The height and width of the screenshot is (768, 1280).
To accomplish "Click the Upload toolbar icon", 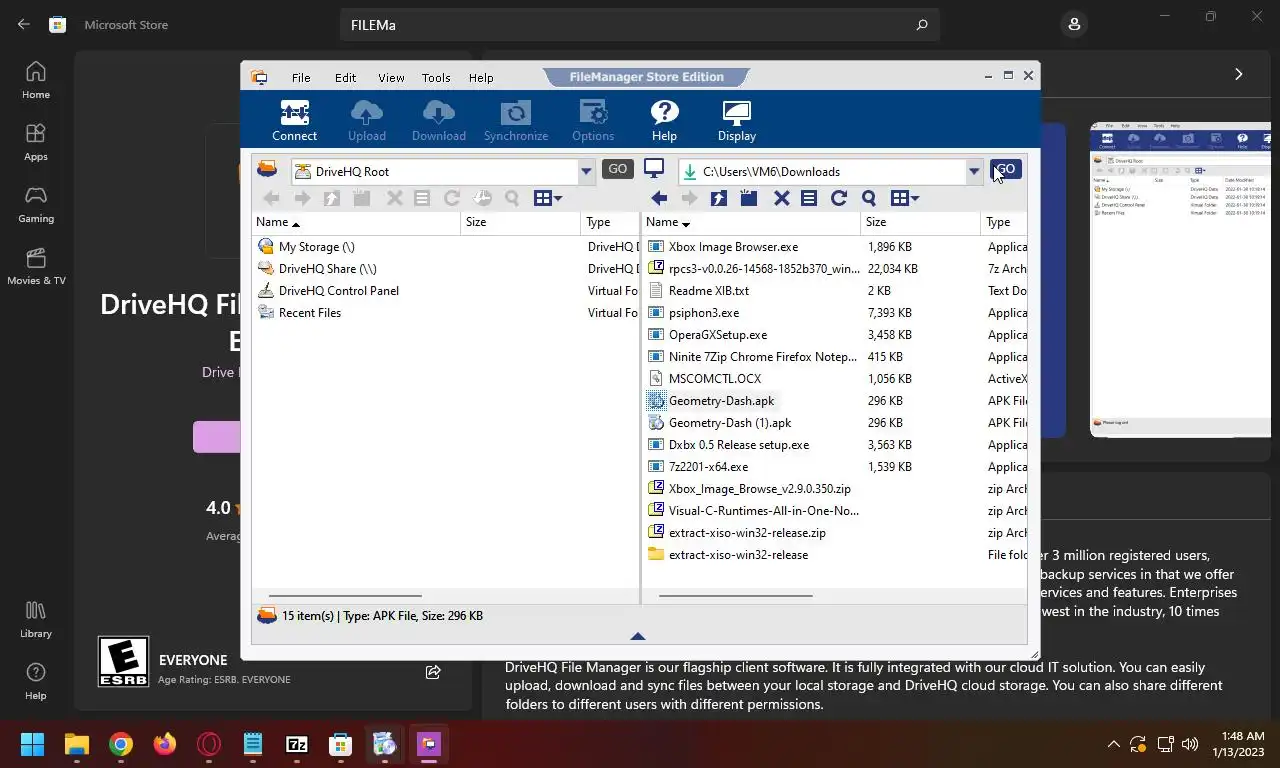I will 366,121.
